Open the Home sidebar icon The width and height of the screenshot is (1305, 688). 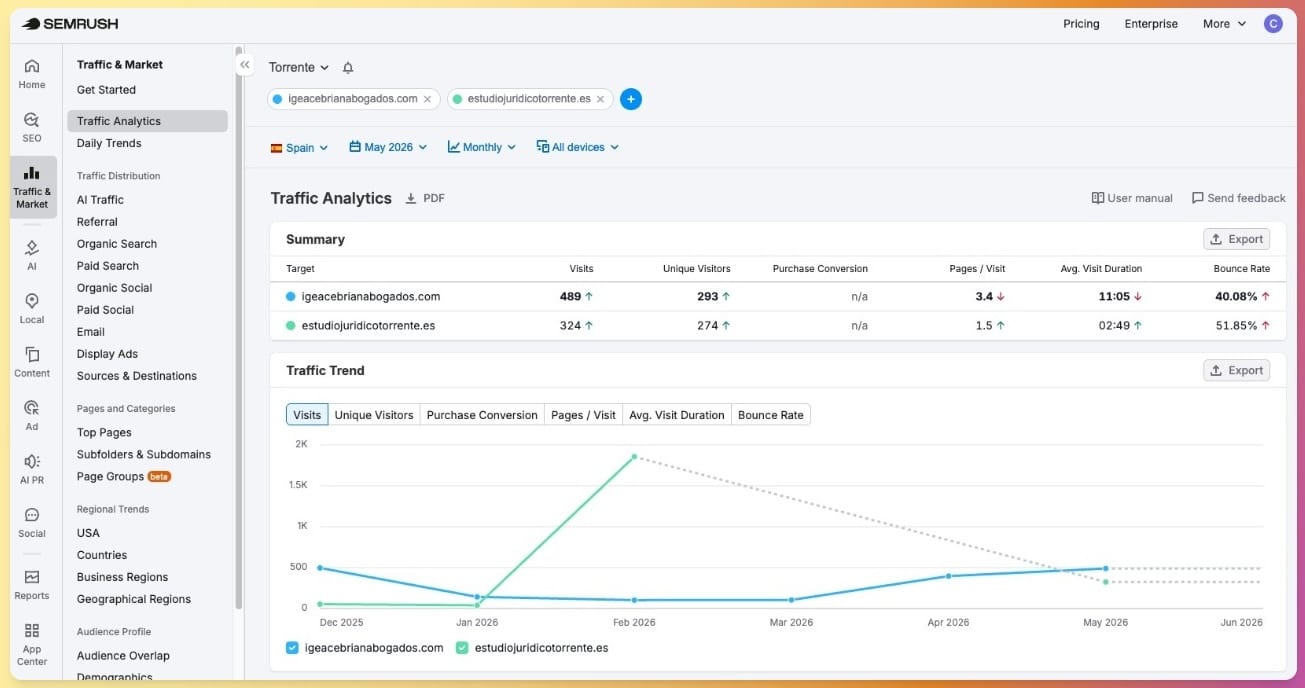[32, 74]
